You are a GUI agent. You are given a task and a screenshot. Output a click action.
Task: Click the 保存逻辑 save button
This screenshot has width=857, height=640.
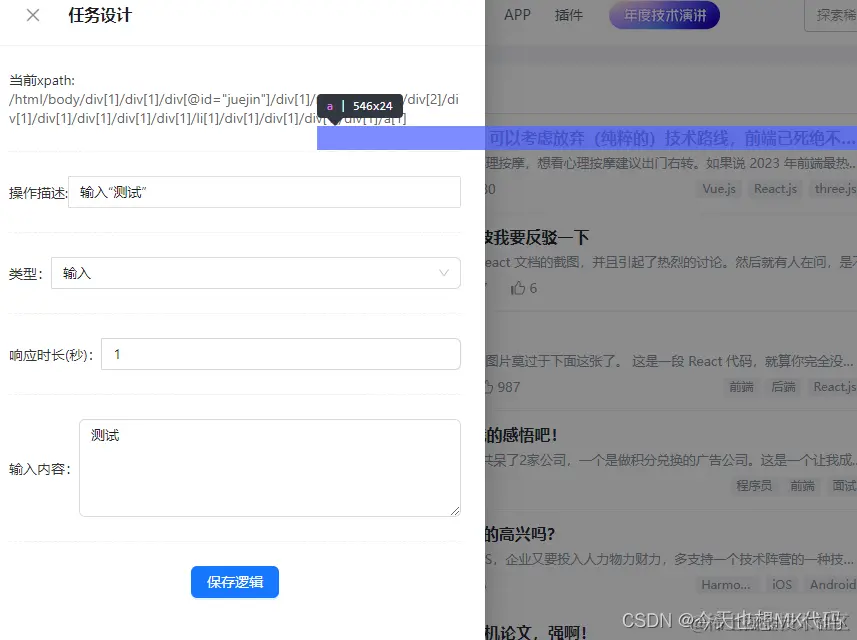234,582
